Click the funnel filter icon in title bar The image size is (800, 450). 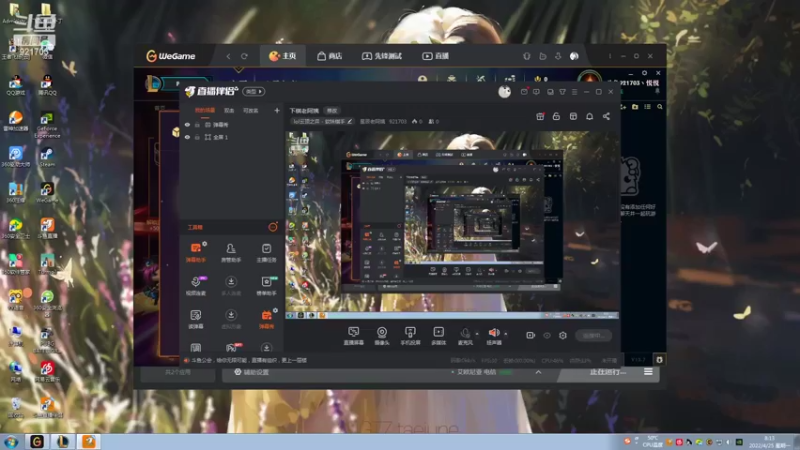[x=562, y=92]
